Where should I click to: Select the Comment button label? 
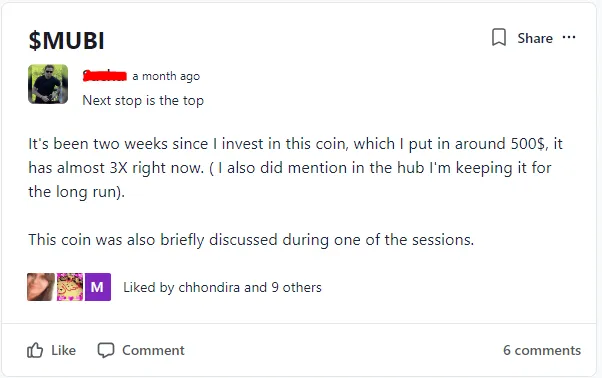[x=153, y=350]
